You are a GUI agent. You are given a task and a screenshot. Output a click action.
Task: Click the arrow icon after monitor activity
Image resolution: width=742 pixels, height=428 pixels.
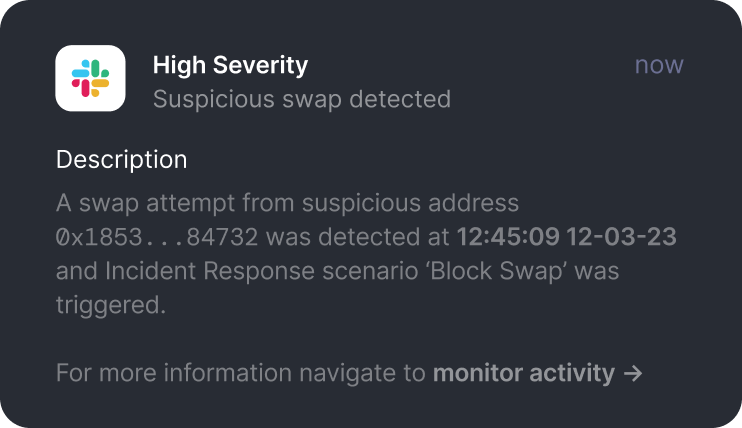633,374
